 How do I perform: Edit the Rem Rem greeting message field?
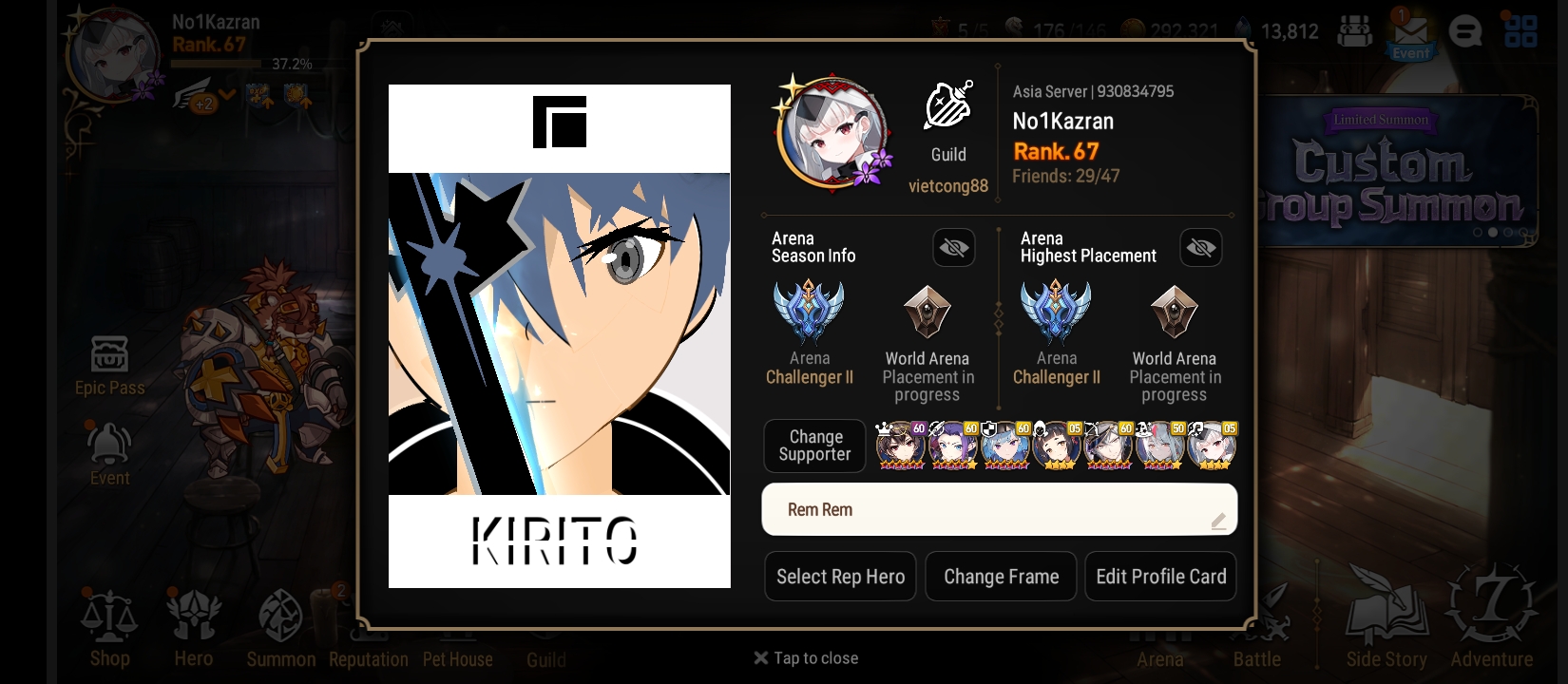[1000, 509]
